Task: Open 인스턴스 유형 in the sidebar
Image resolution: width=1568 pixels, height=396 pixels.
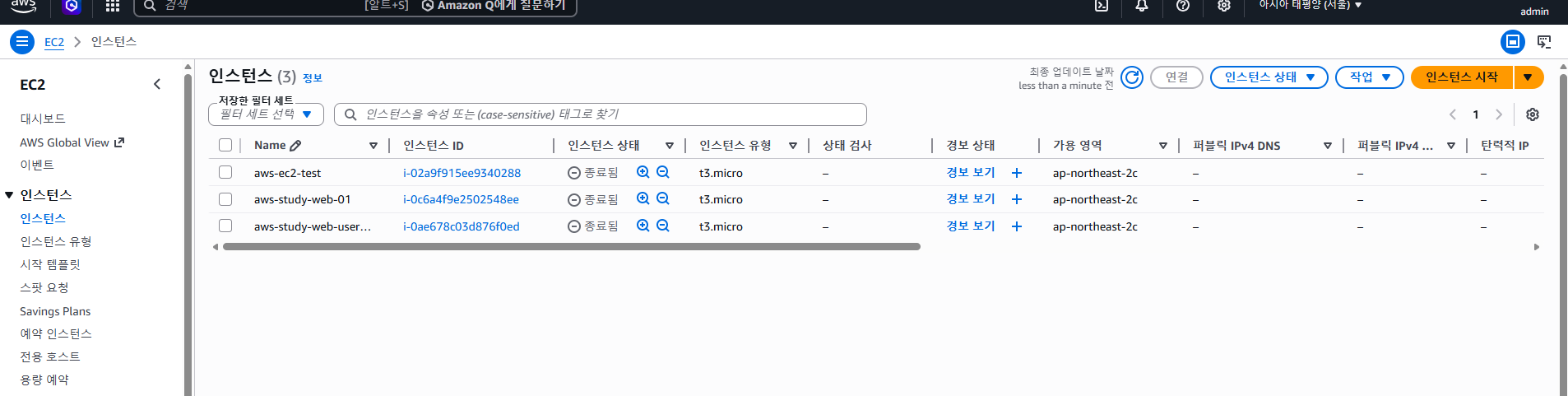Action: 56,241
